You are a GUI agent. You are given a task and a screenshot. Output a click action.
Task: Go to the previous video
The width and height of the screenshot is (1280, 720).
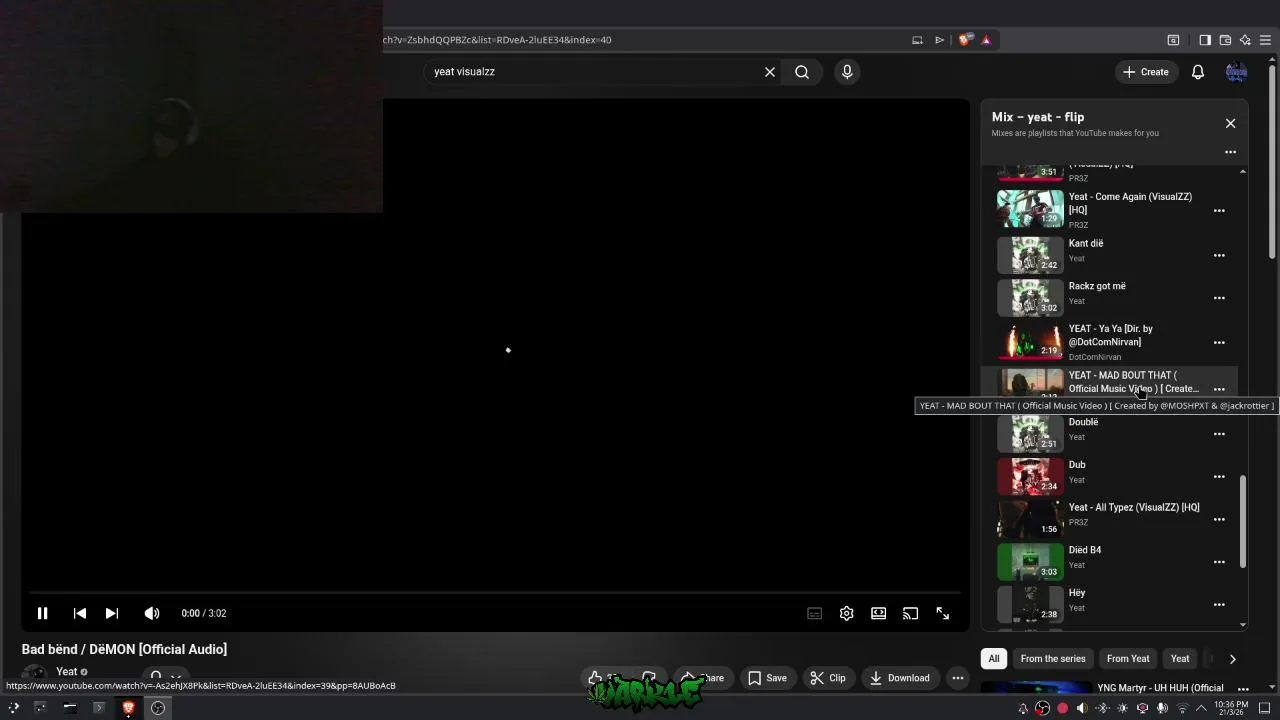(80, 613)
